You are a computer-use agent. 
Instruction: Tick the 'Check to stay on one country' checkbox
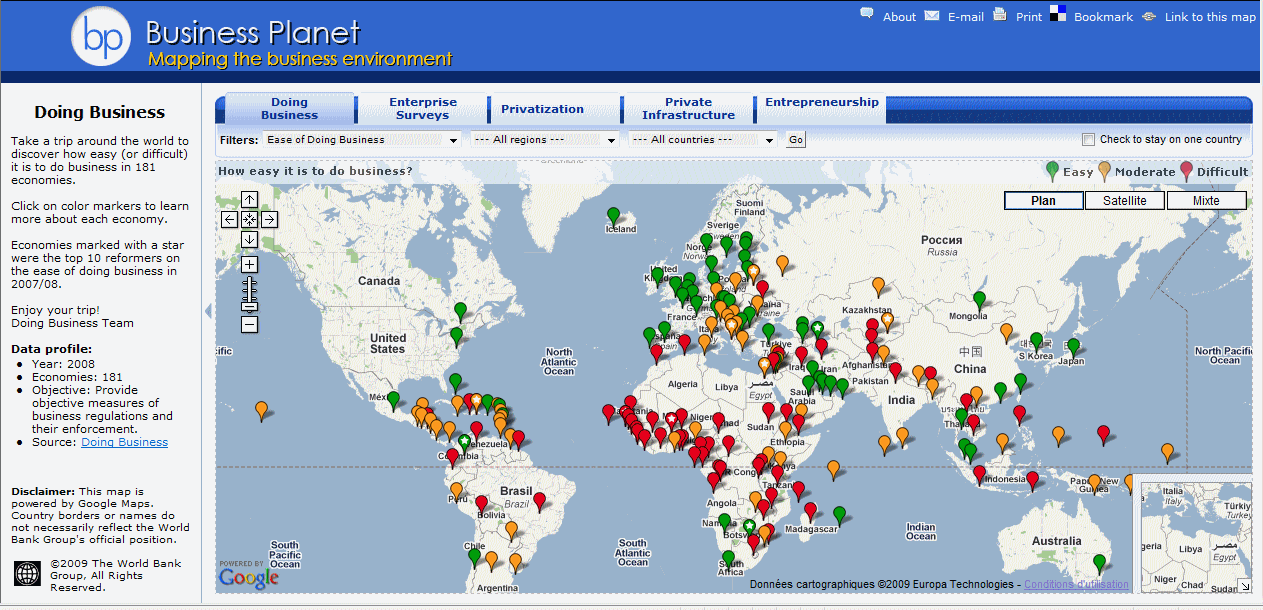[x=1089, y=140]
